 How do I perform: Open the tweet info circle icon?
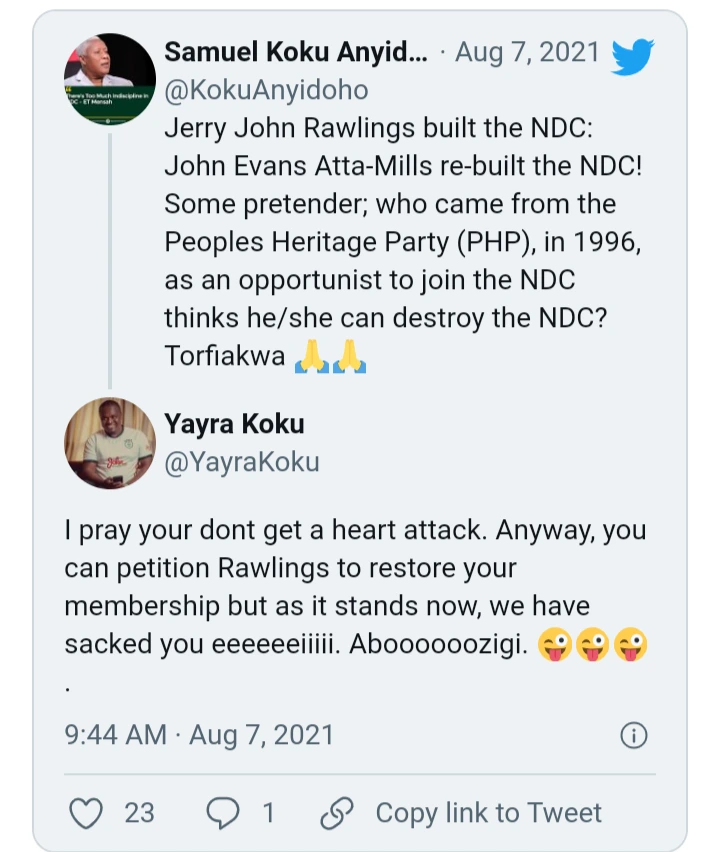634,736
